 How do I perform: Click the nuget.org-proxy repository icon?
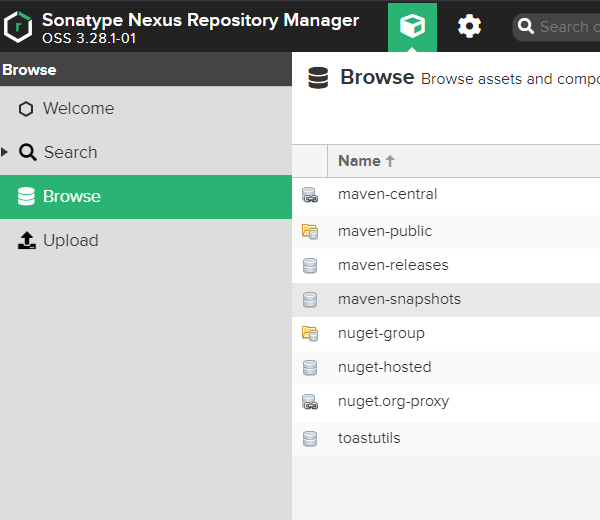pyautogui.click(x=310, y=402)
